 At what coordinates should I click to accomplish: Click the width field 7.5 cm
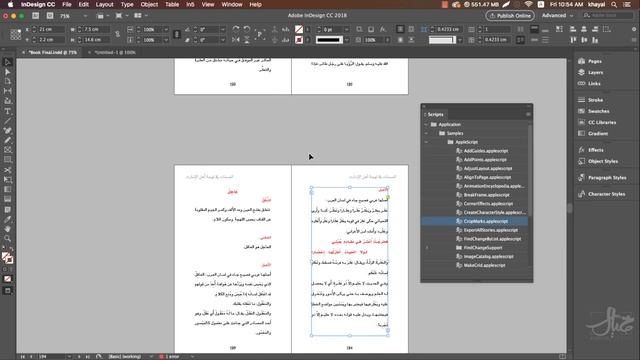(x=96, y=29)
